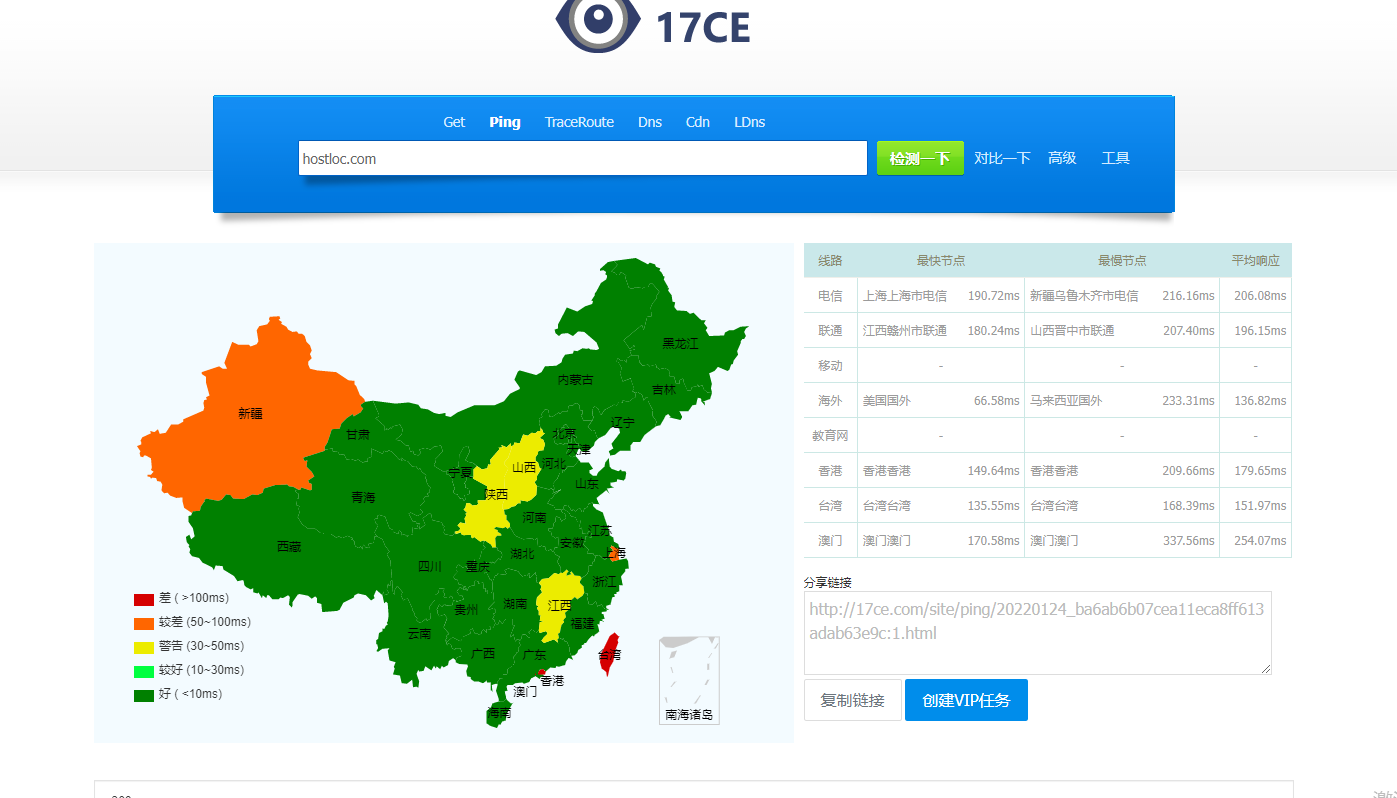Click the 黑龙江 province on the map

tap(680, 343)
